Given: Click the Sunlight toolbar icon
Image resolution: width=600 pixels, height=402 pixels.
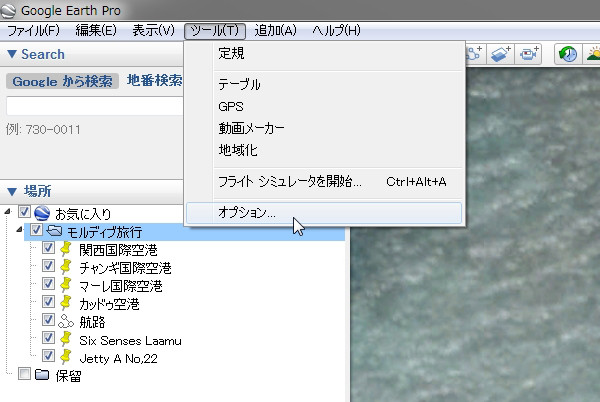Looking at the screenshot, I should [x=592, y=54].
